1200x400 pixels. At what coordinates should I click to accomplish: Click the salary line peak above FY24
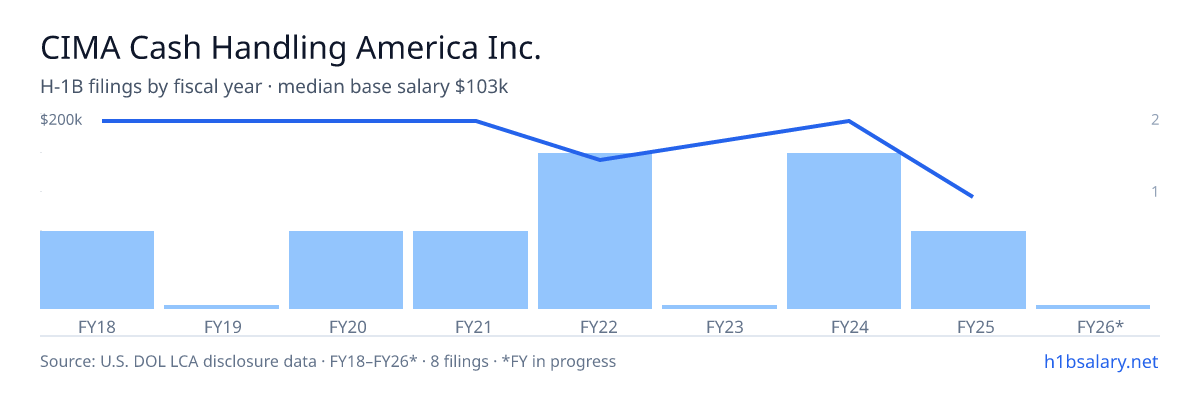[x=849, y=121]
